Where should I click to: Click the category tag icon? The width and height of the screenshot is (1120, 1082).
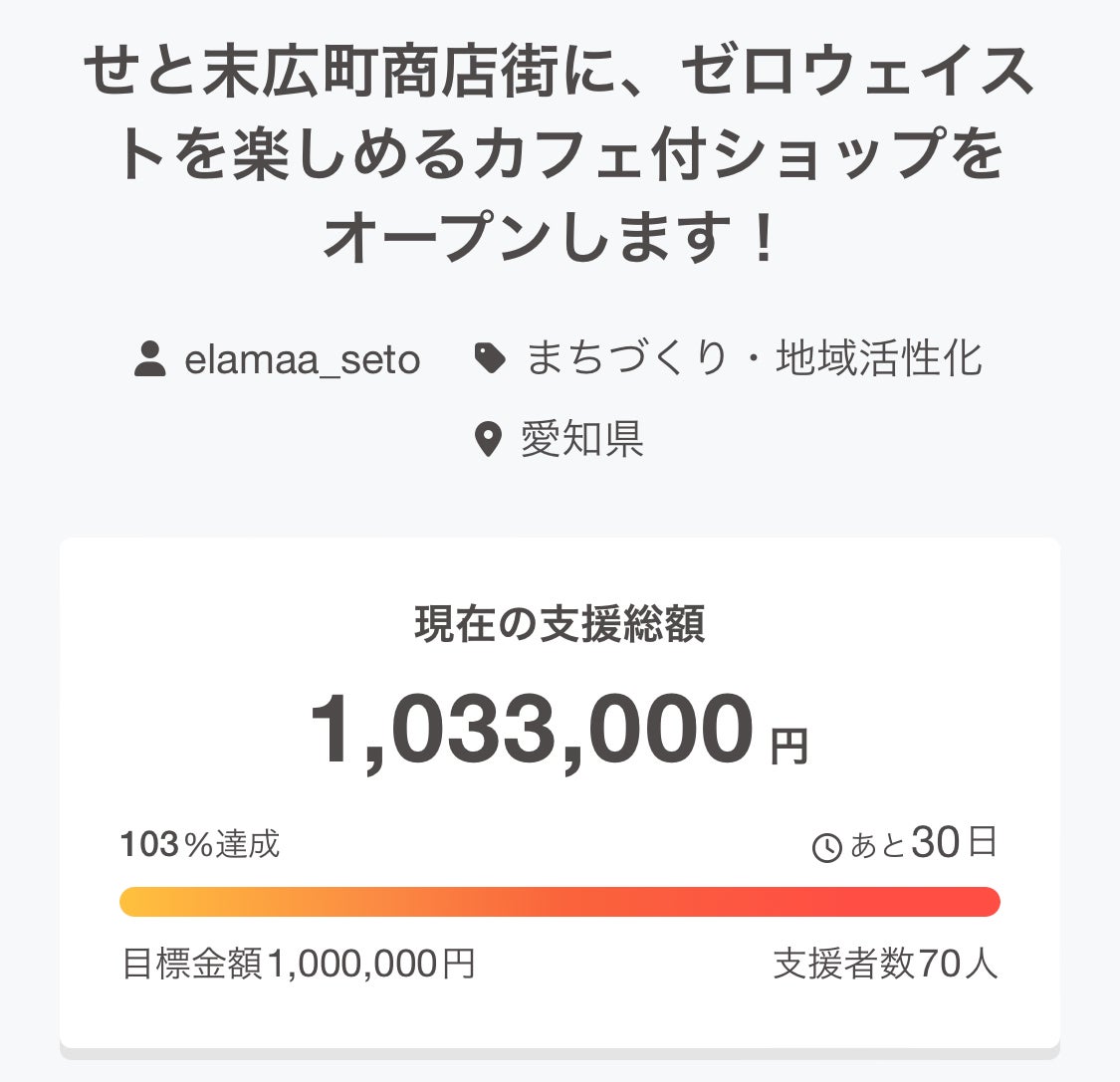[x=489, y=358]
